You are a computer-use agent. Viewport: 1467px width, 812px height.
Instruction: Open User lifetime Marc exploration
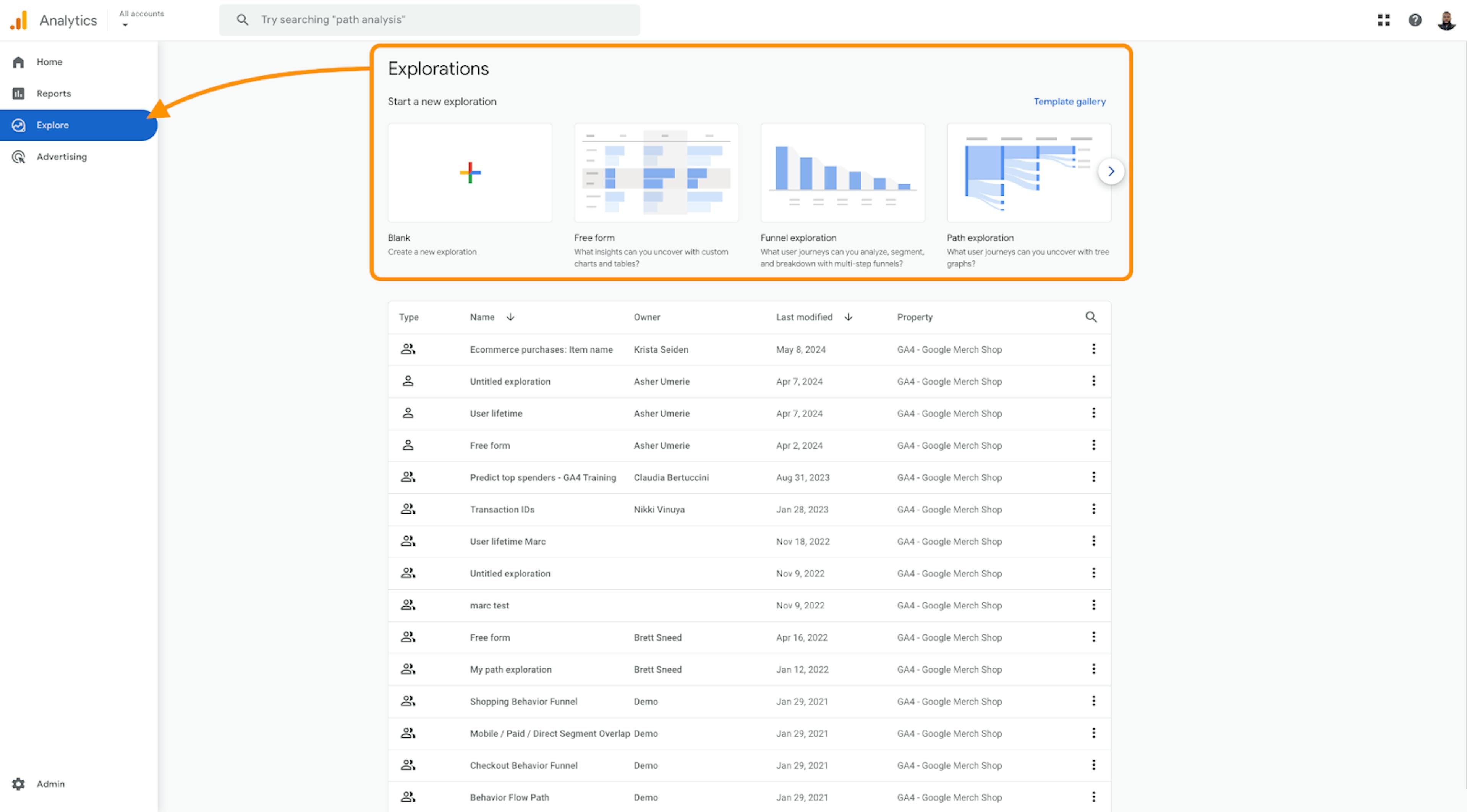click(x=507, y=542)
